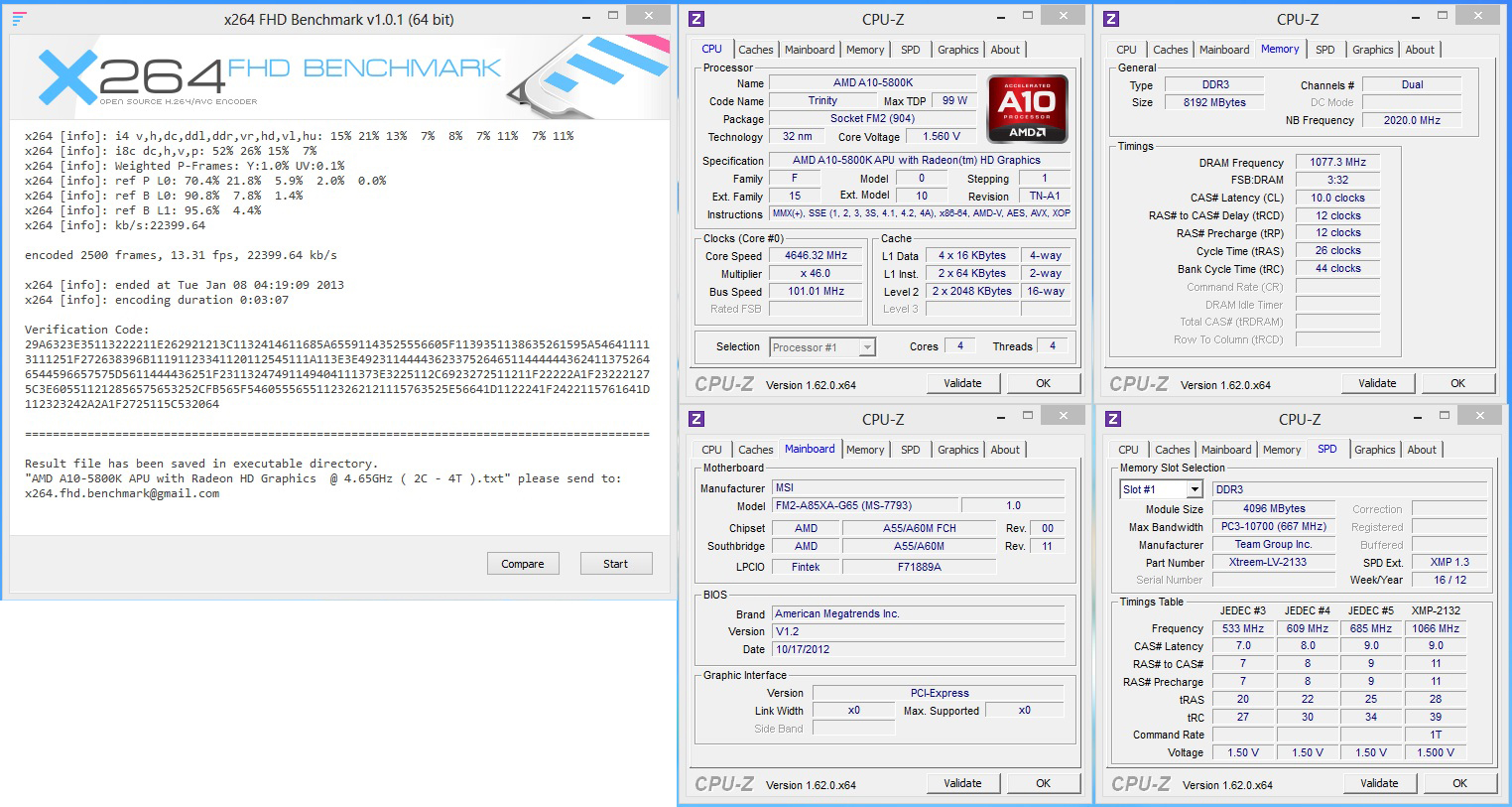Open the Processor #1 selection dropdown

[867, 347]
